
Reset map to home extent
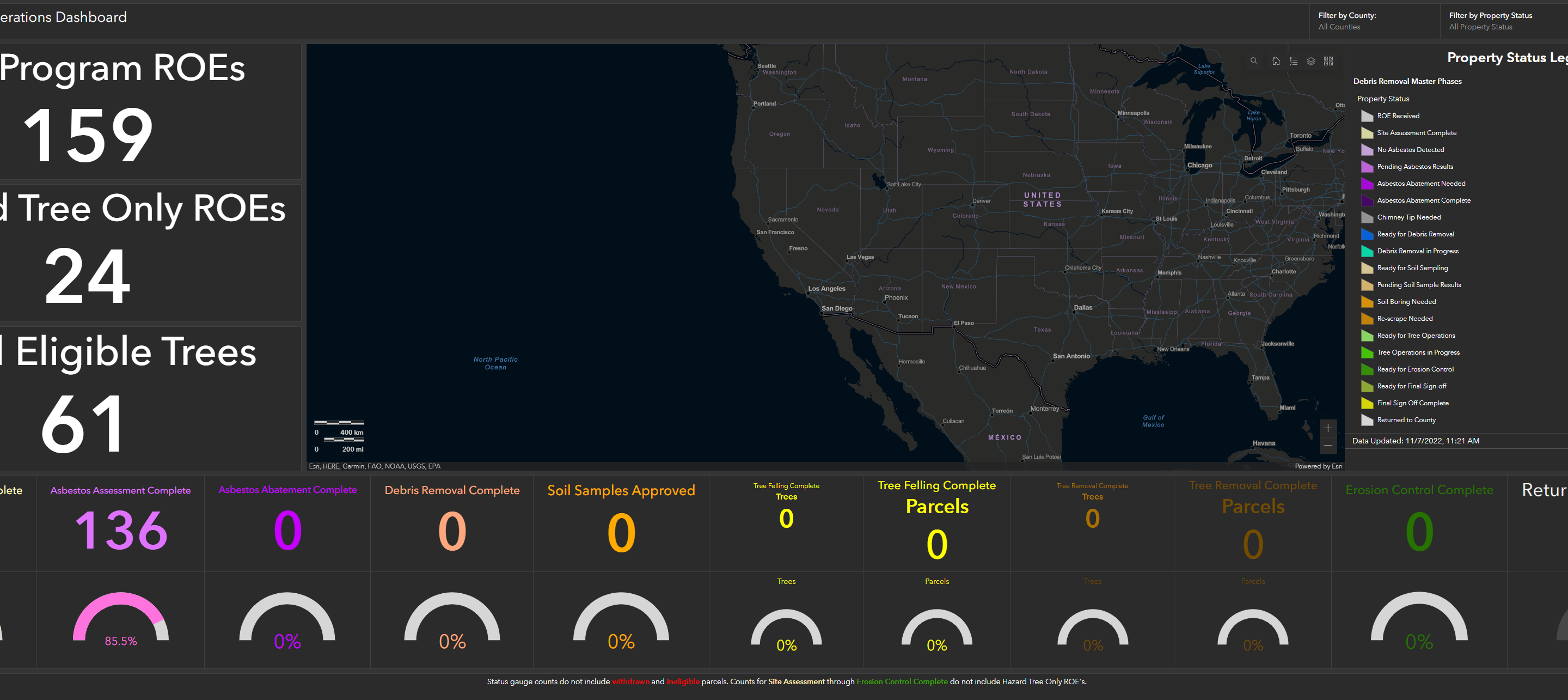pyautogui.click(x=1276, y=61)
